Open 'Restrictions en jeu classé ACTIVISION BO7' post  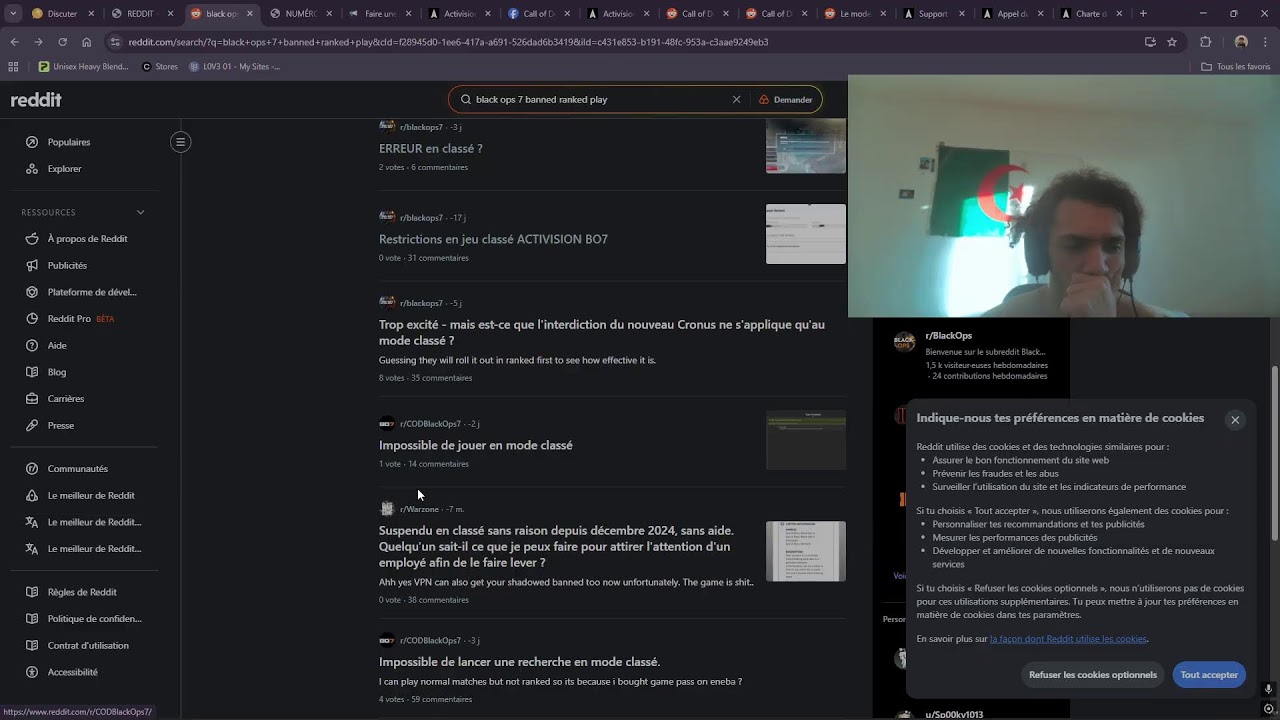tap(493, 240)
